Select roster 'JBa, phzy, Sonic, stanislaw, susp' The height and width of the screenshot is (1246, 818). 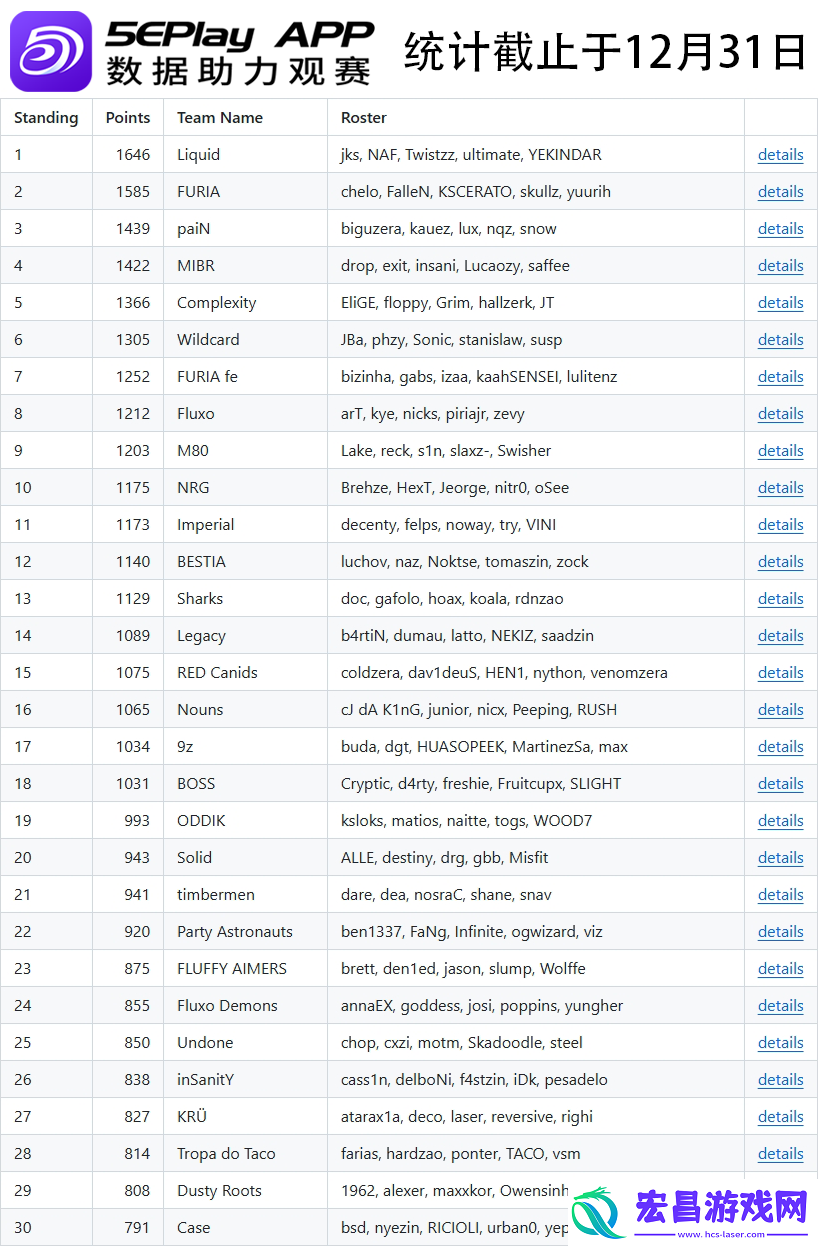[451, 340]
